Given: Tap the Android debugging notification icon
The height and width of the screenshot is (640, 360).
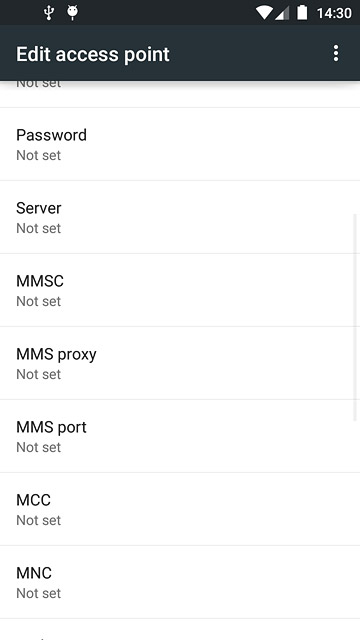Looking at the screenshot, I should (x=72, y=13).
